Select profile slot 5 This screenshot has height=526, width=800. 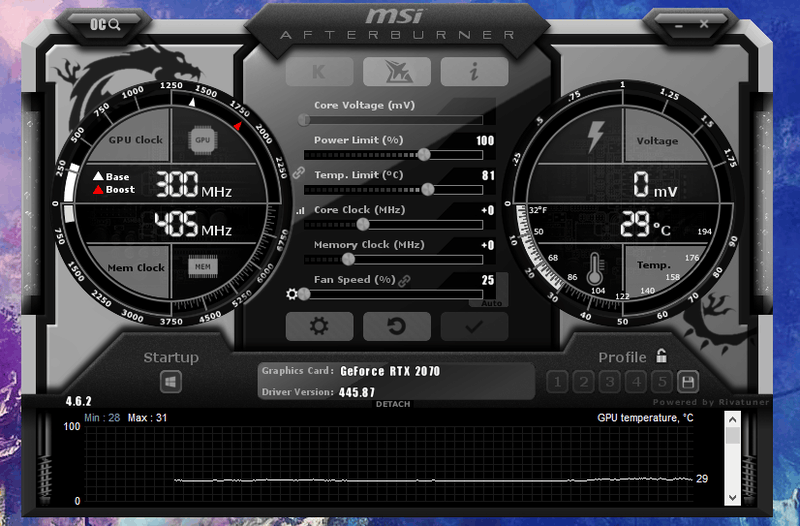662,382
